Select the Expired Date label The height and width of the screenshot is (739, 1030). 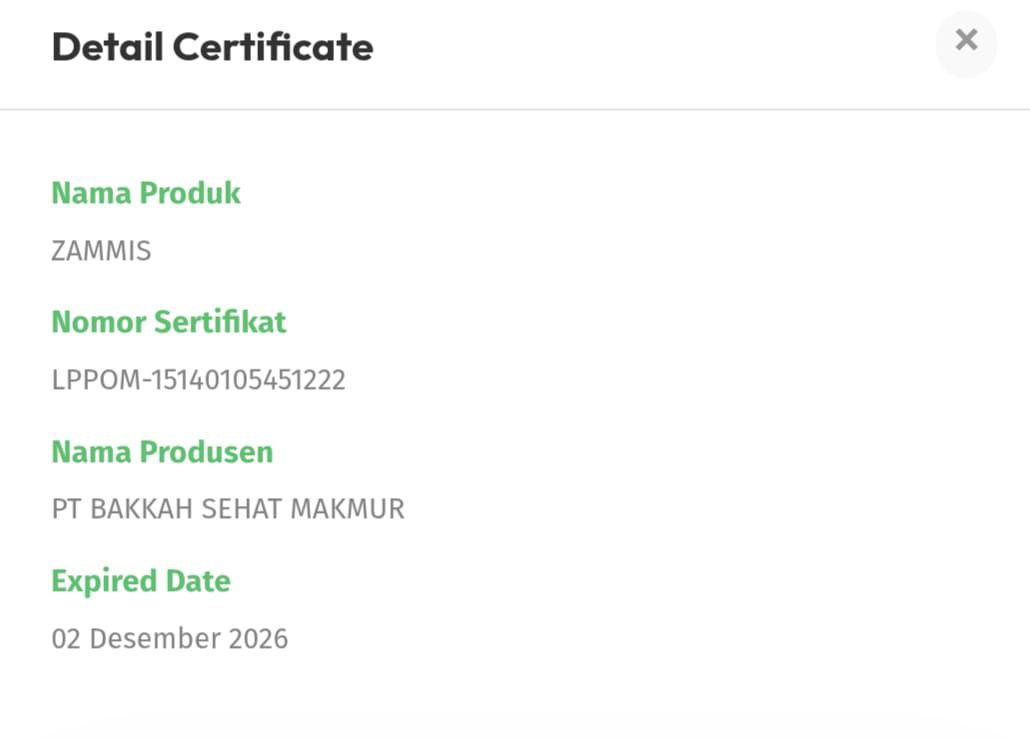pos(141,581)
